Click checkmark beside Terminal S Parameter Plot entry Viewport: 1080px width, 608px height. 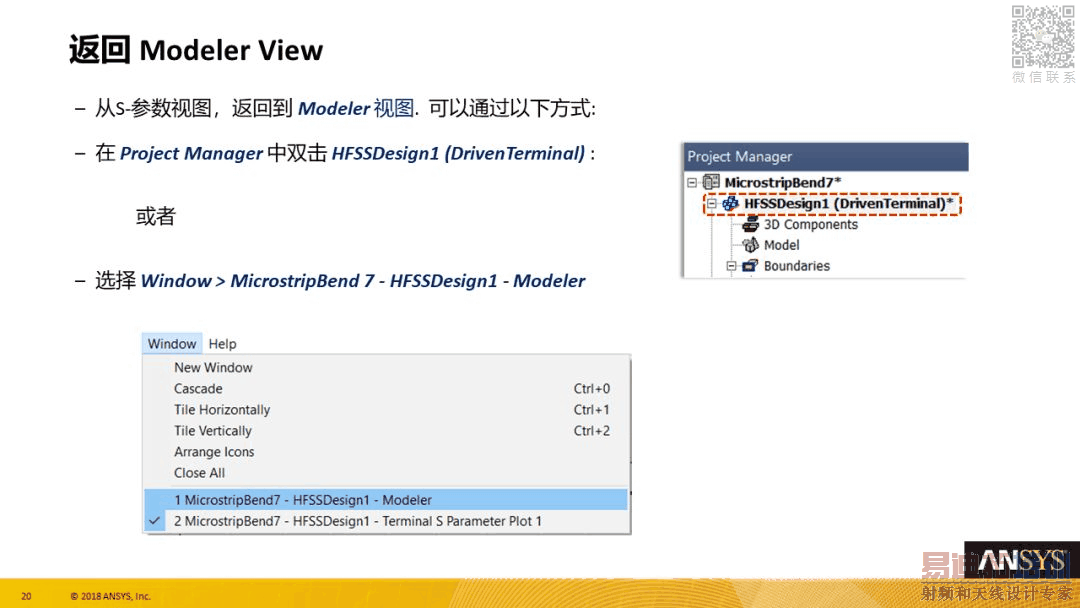pos(155,521)
